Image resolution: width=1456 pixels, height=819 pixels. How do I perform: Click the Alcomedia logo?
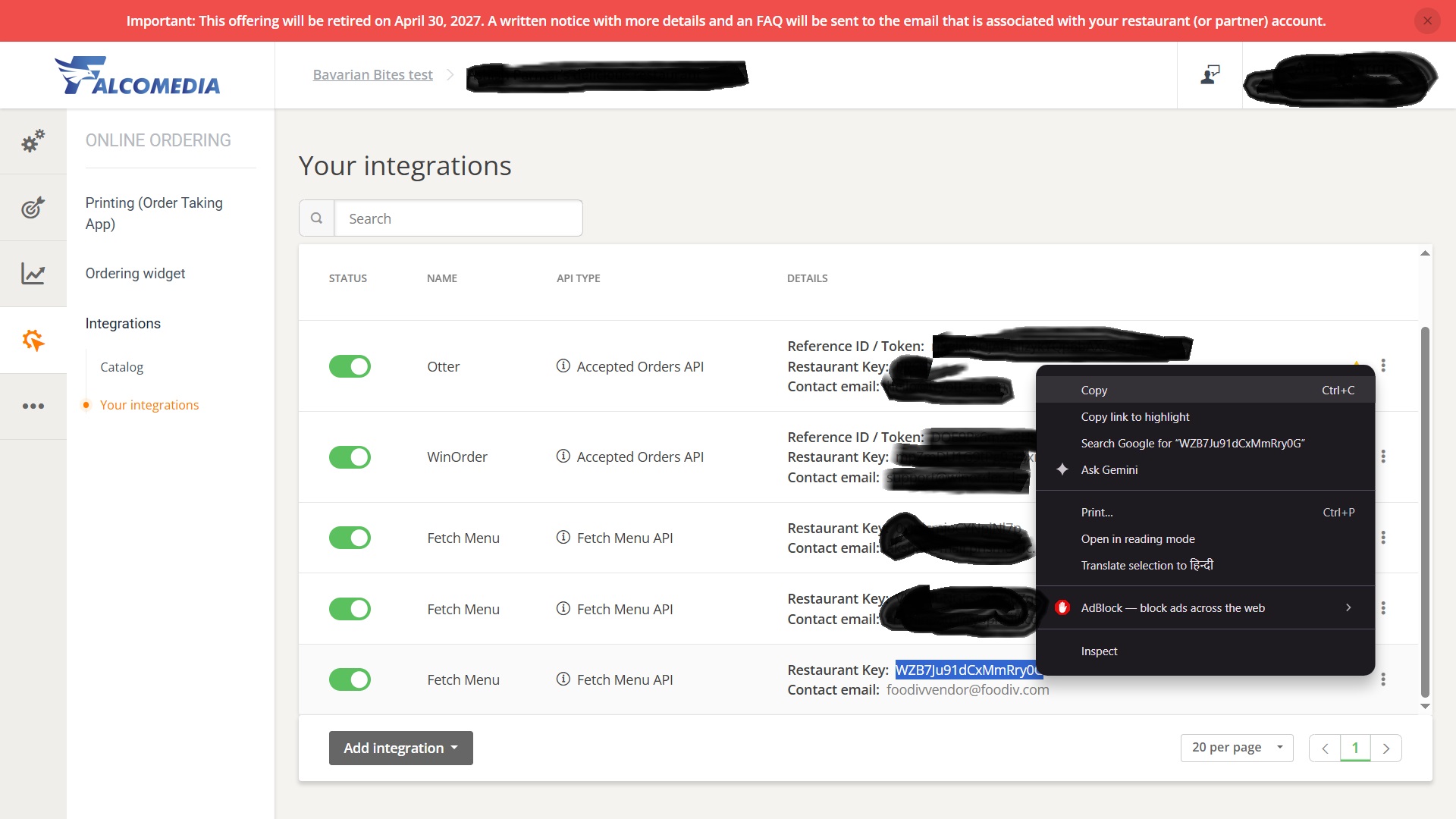pos(137,75)
